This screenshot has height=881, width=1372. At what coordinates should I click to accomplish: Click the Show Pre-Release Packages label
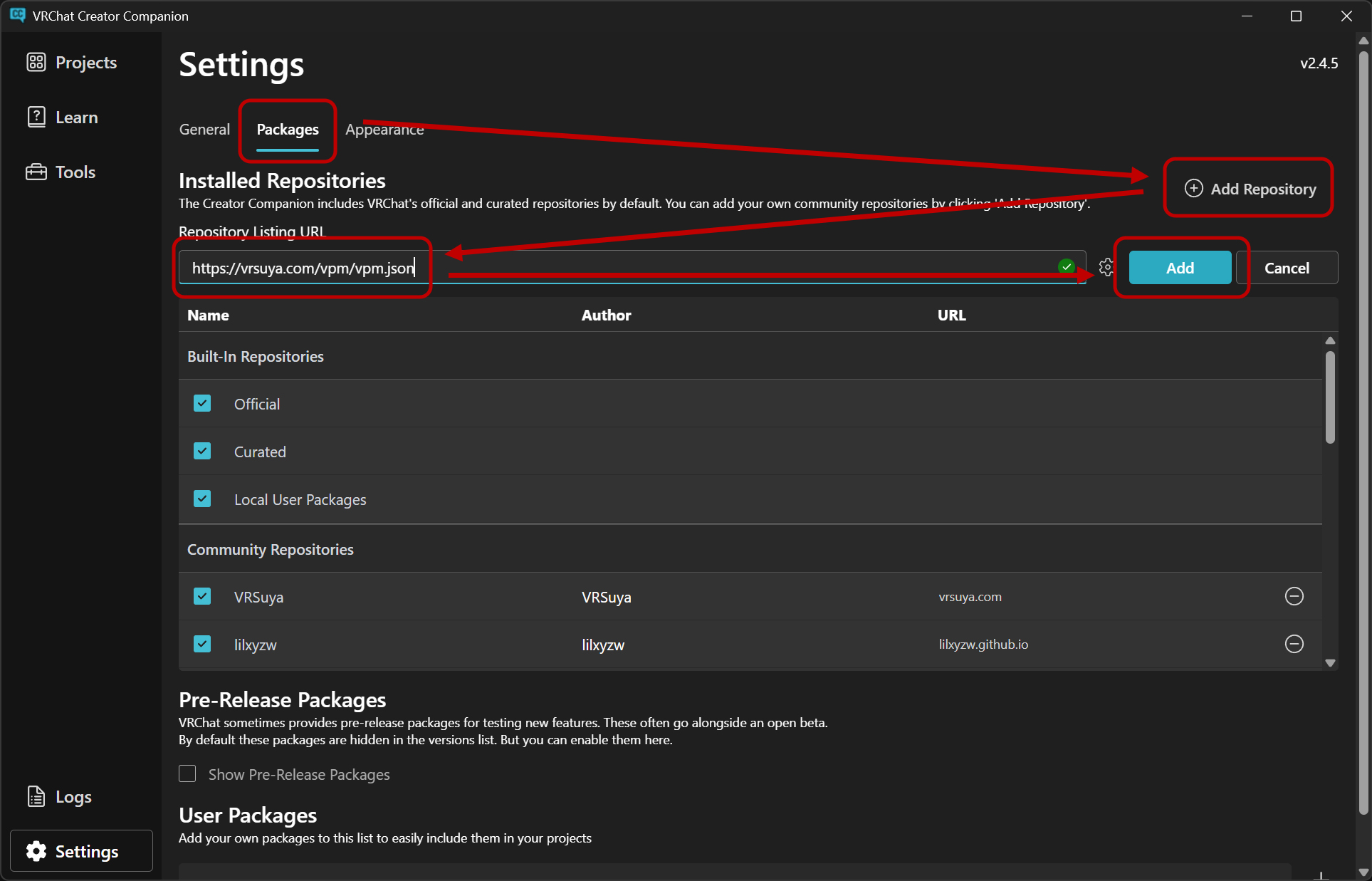coord(299,774)
